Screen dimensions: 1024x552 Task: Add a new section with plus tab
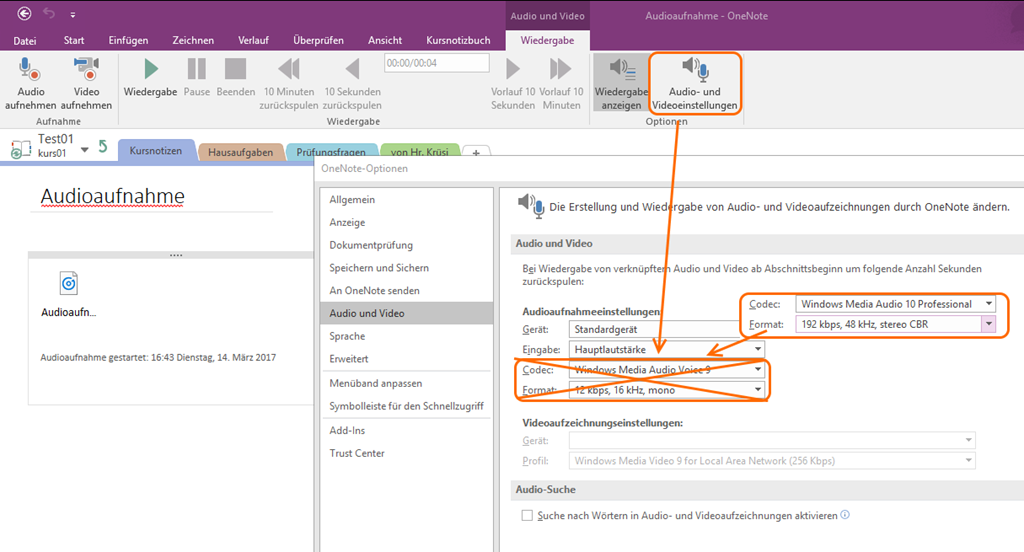pyautogui.click(x=477, y=152)
